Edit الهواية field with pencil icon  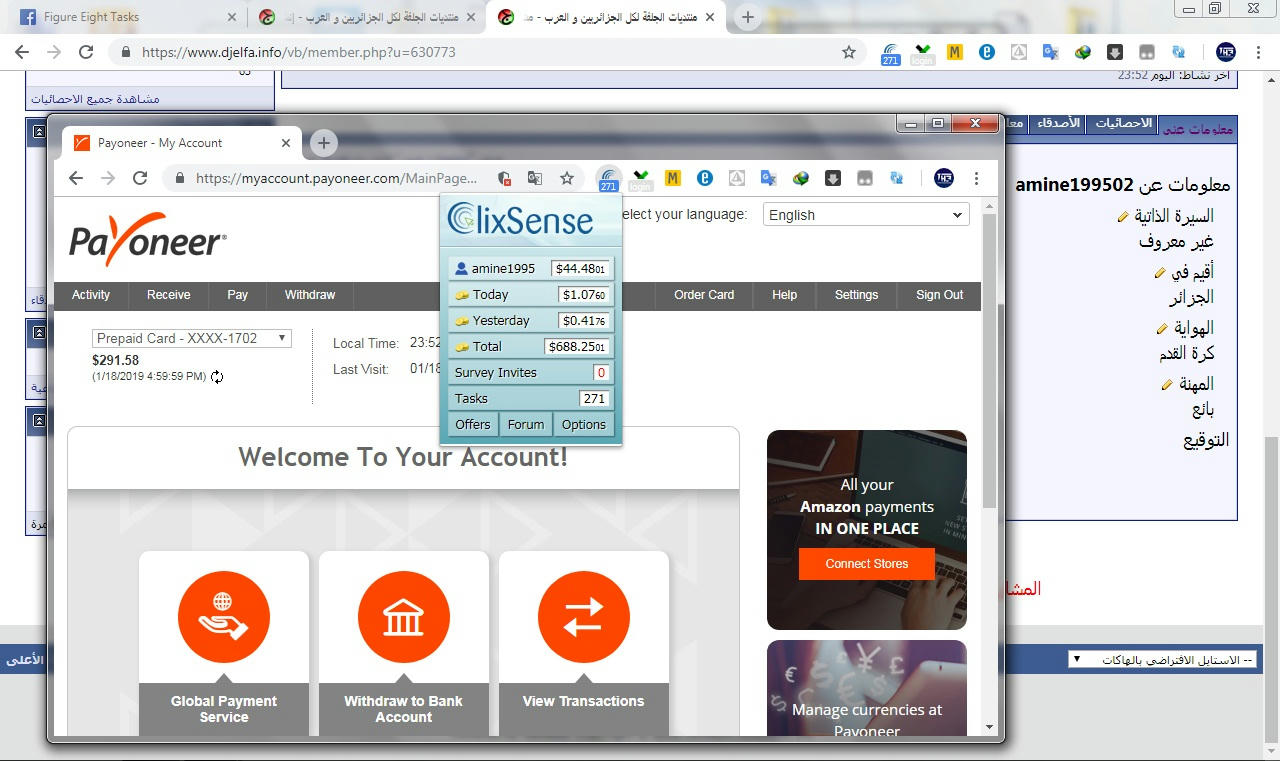[1162, 328]
